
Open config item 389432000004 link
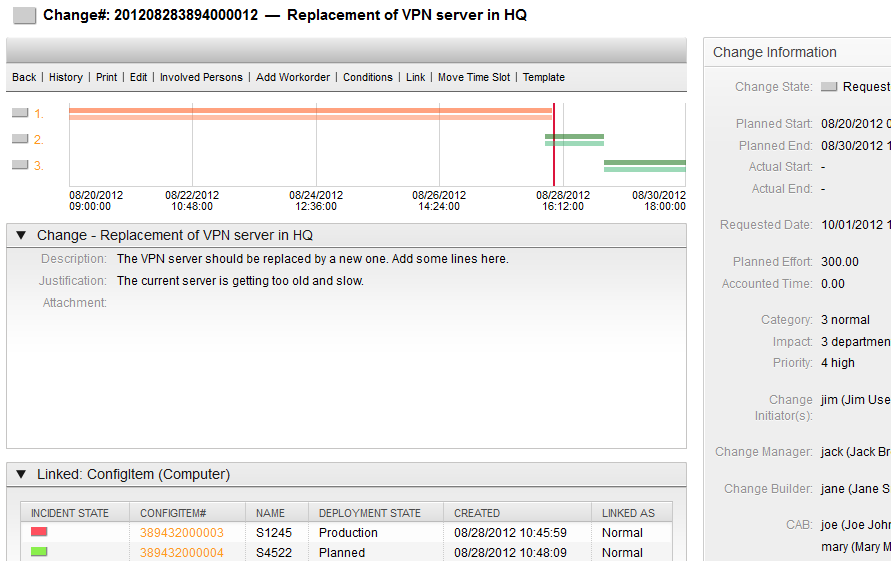[182, 553]
